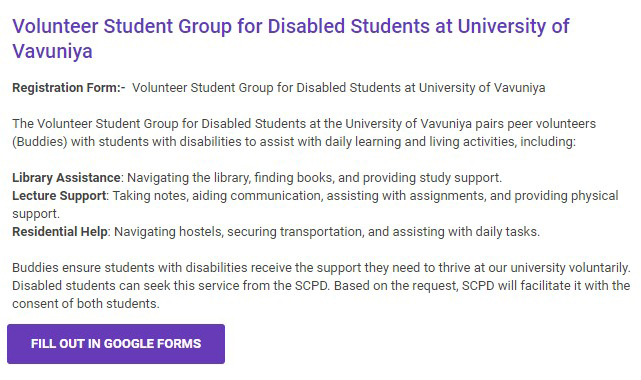Click the text Taking notes, aiding communication

(217, 196)
